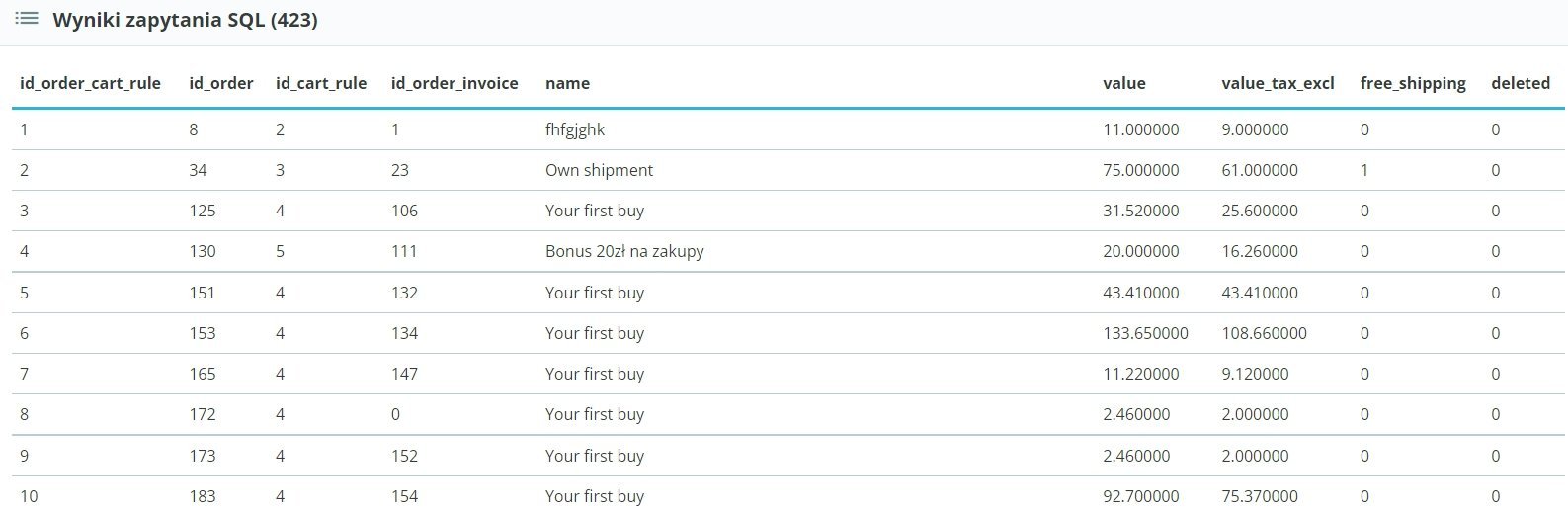1568x511 pixels.
Task: Click the "Own shipment" name cell
Action: [599, 170]
